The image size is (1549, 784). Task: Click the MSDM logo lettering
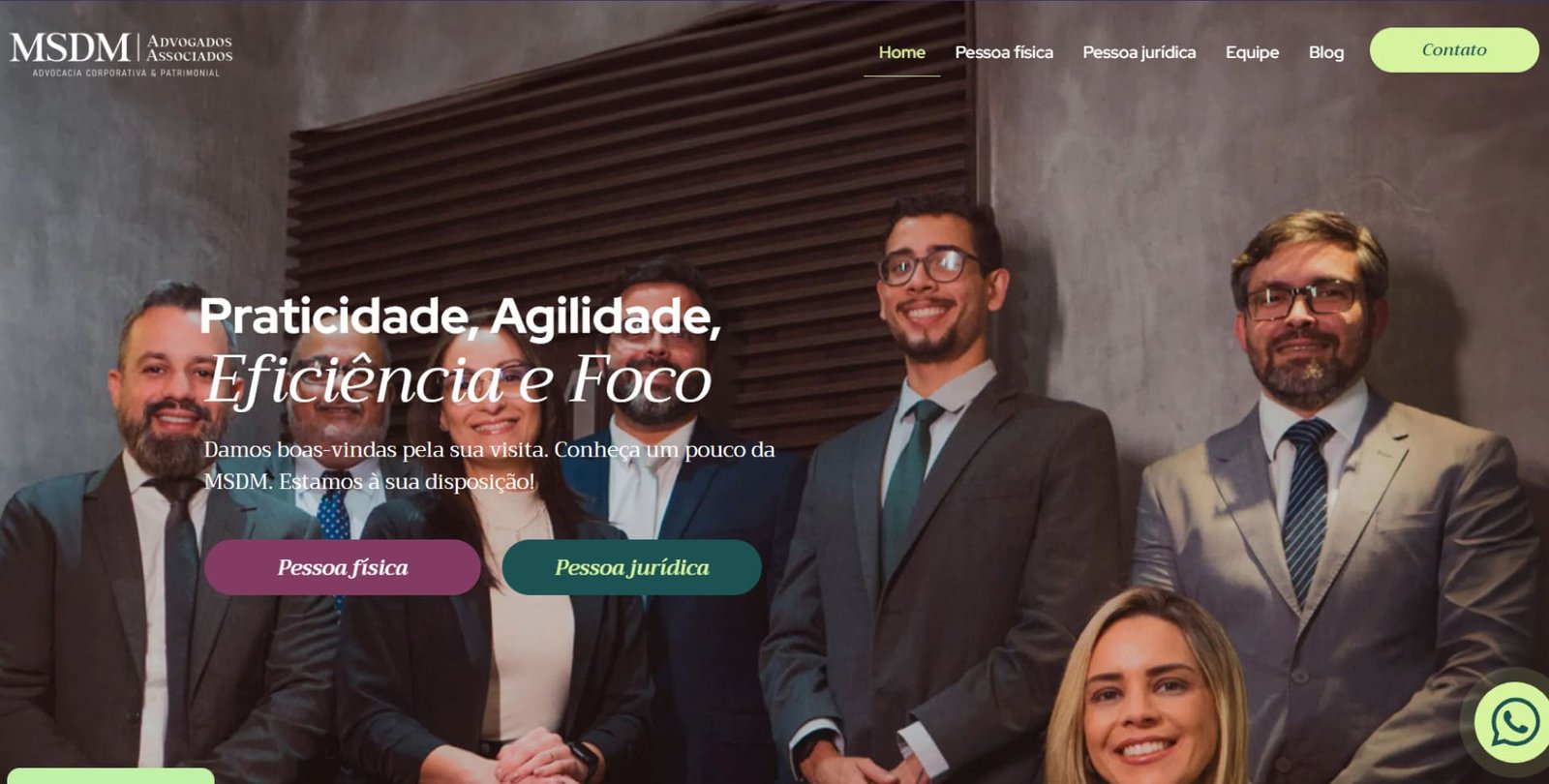coord(70,47)
